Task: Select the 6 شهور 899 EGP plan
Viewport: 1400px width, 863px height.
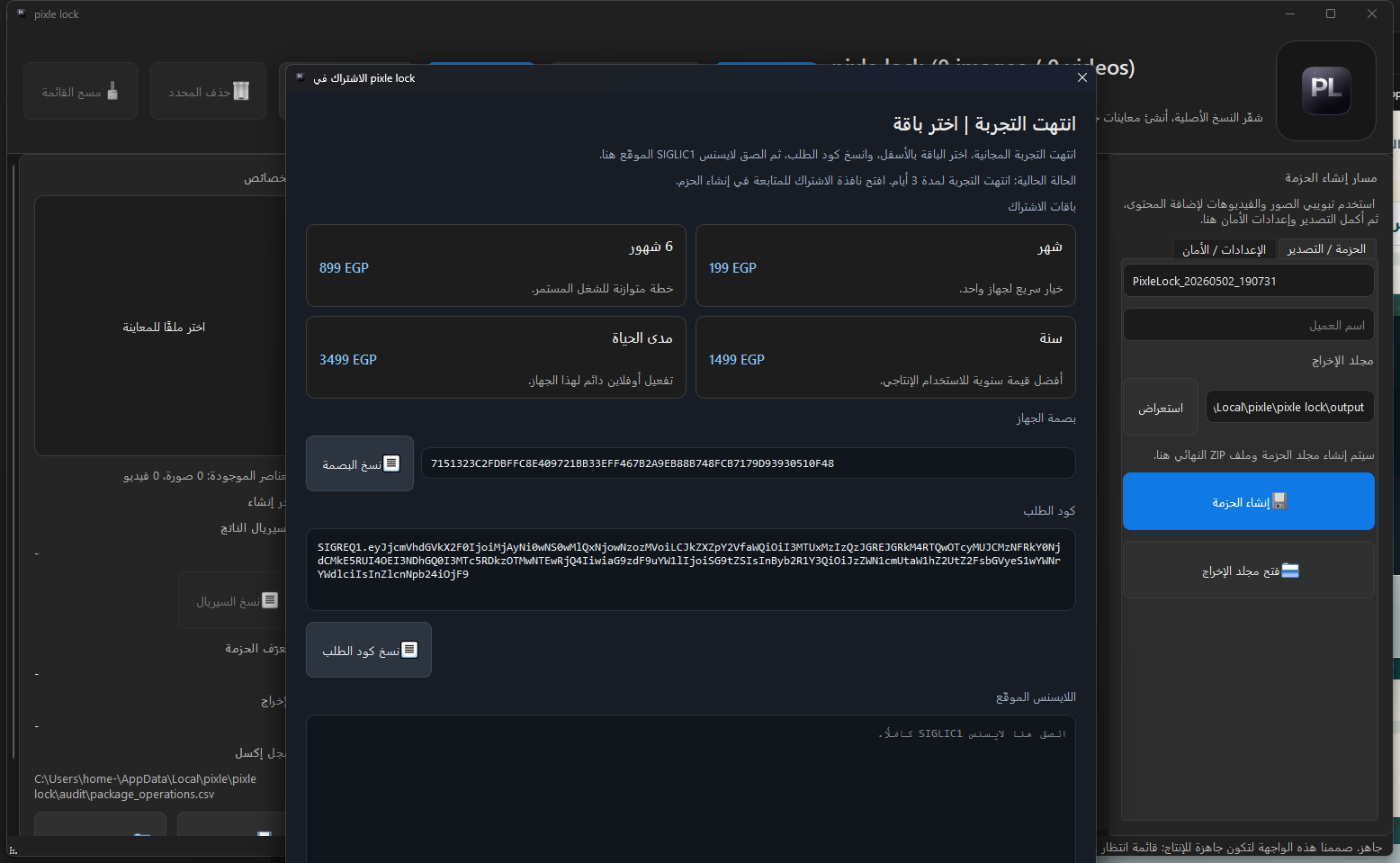Action: 496,266
